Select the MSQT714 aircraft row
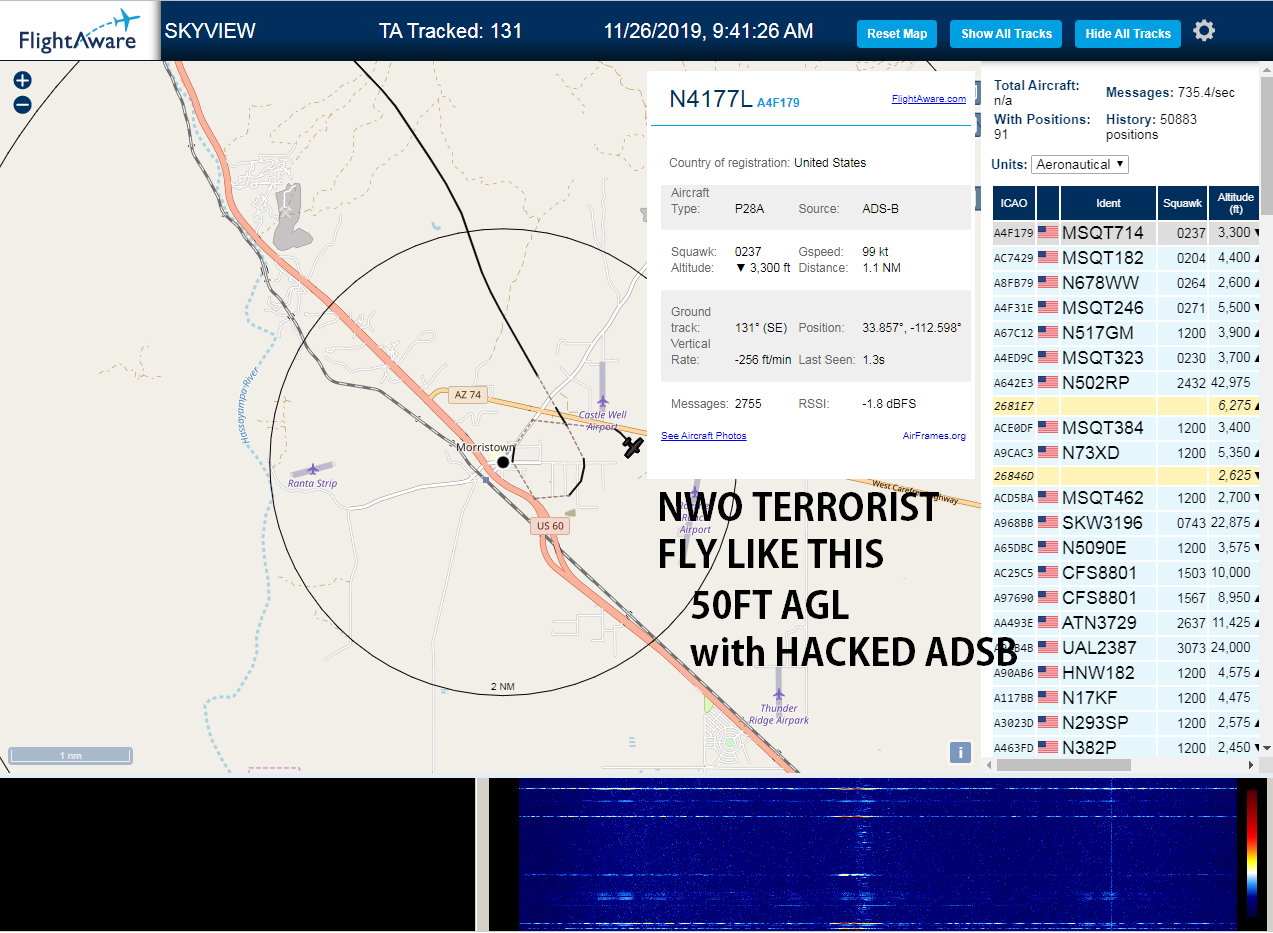The height and width of the screenshot is (933, 1273). [x=1126, y=233]
